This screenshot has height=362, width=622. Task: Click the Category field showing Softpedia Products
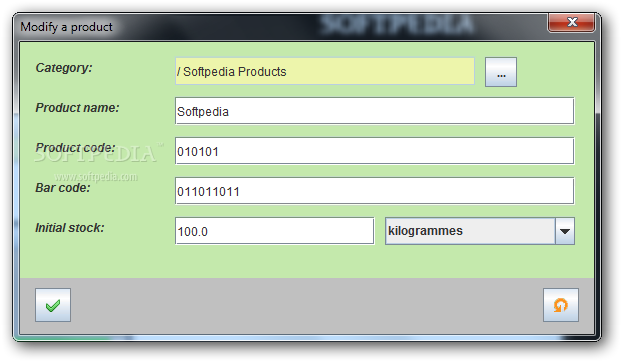click(325, 71)
